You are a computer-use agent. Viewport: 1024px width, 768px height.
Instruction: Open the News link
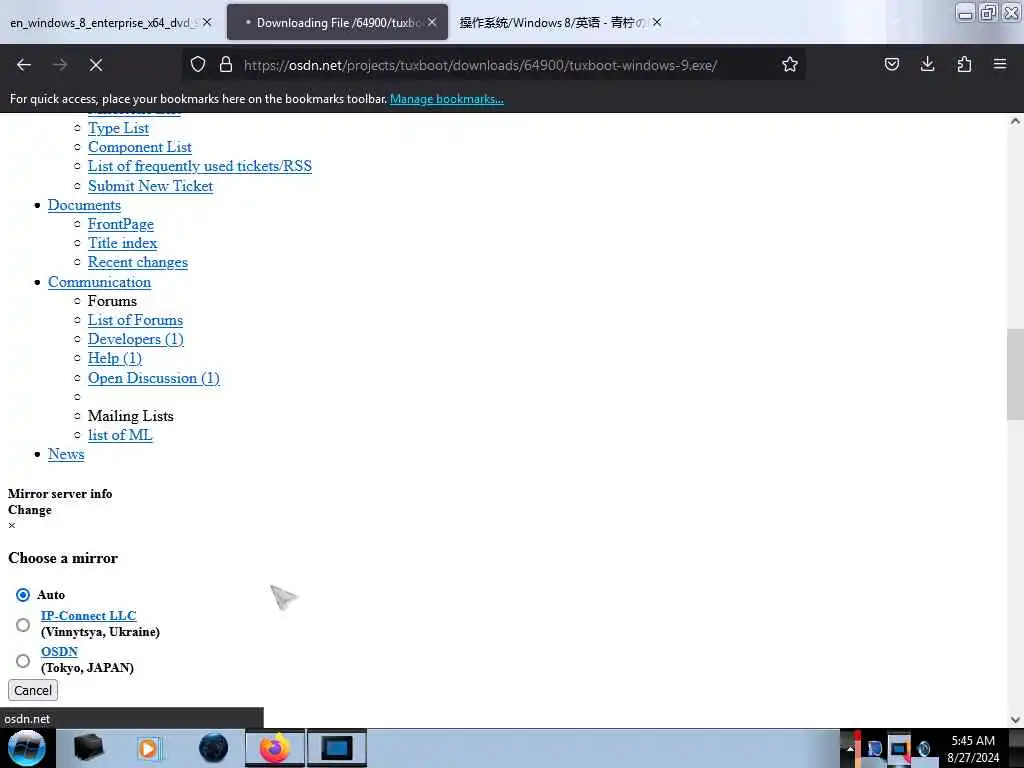pos(66,454)
